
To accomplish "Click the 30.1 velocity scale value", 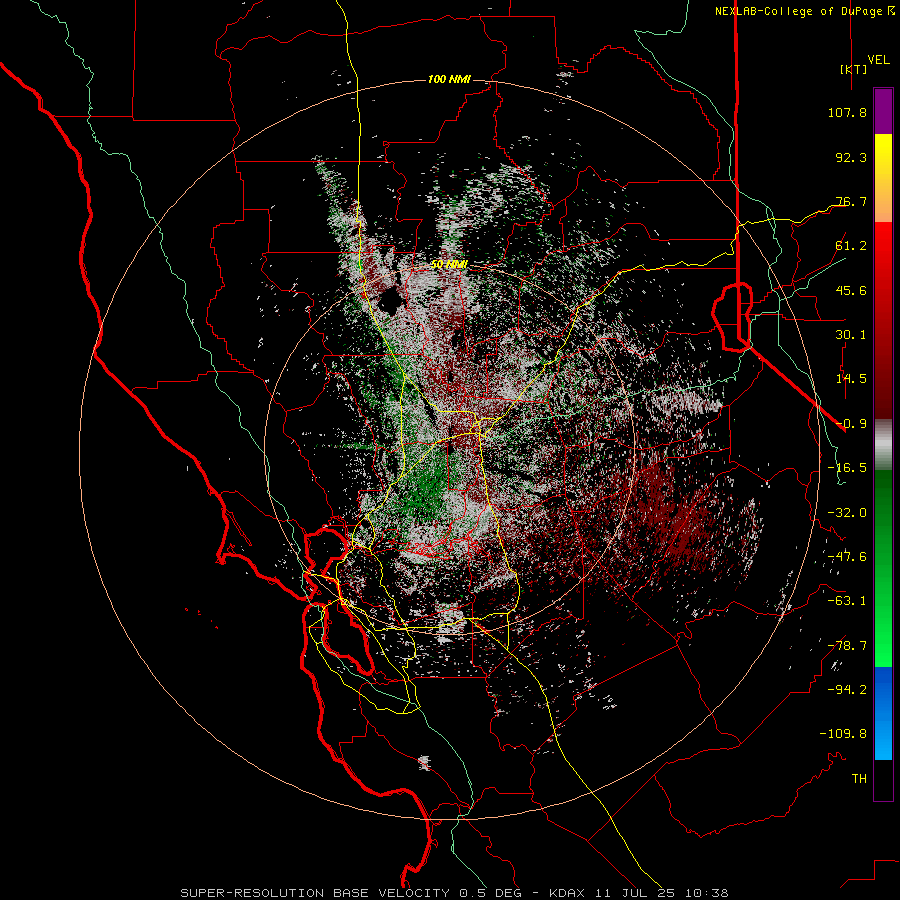I will click(851, 335).
